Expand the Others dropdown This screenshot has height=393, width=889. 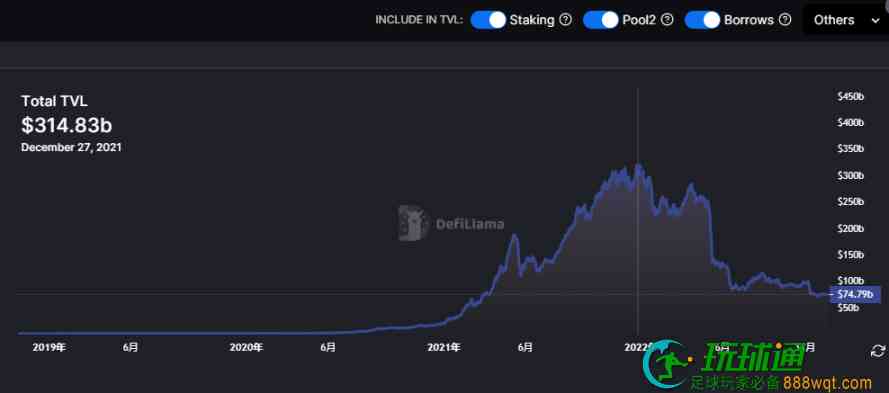tap(846, 20)
